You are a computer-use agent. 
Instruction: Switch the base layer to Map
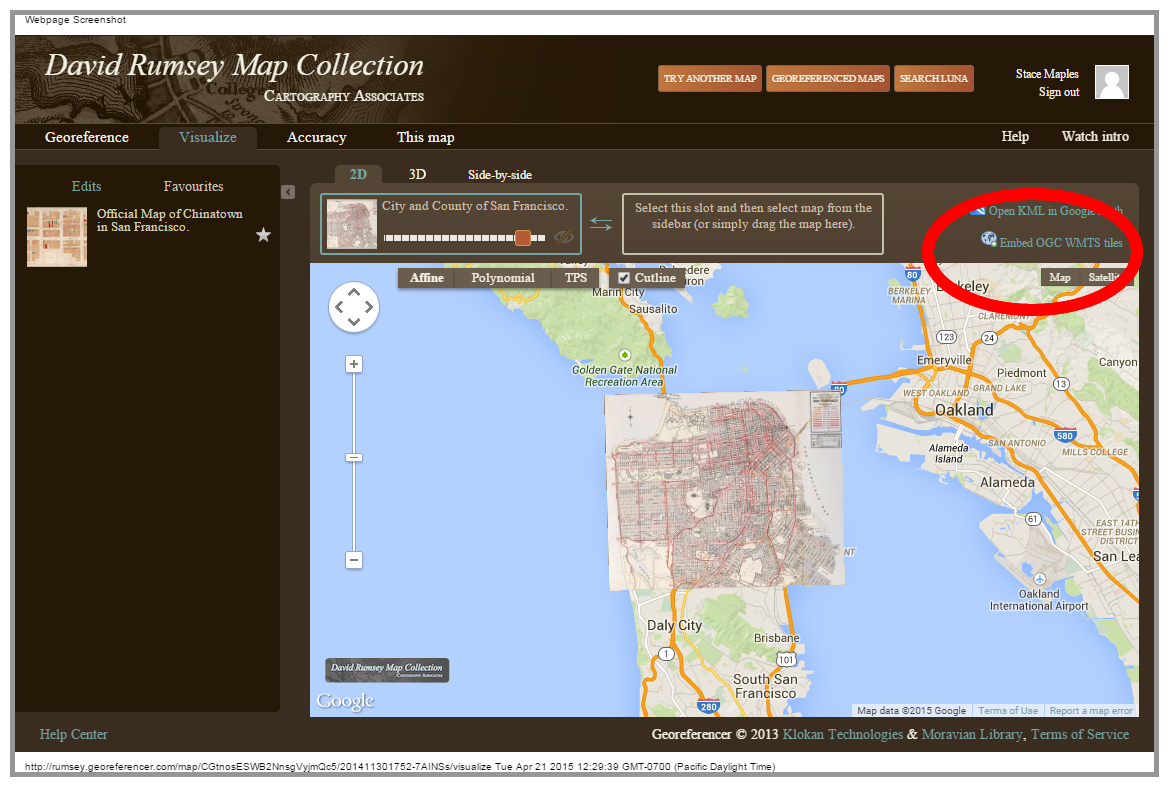pos(1059,277)
